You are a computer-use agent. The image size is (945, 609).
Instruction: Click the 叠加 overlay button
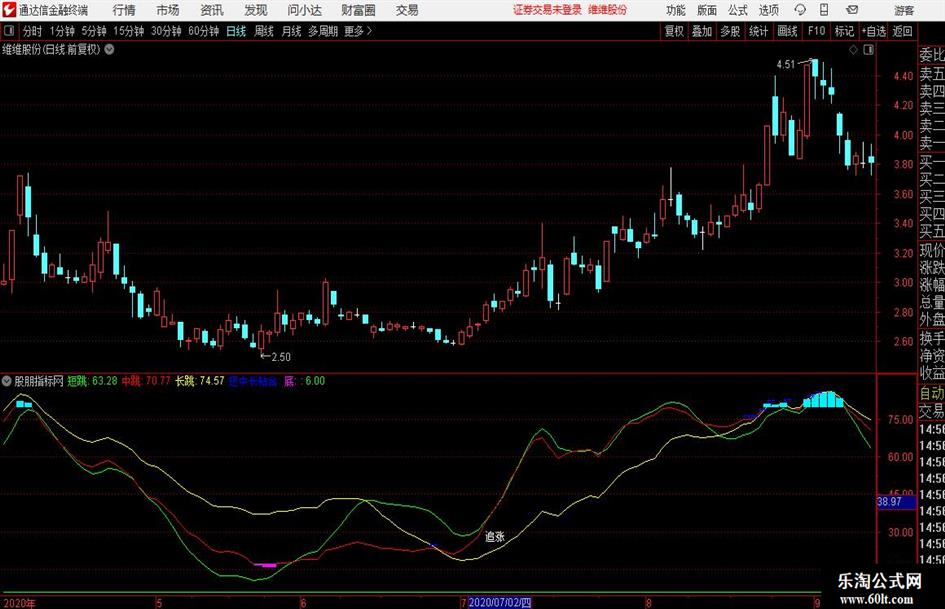(702, 31)
